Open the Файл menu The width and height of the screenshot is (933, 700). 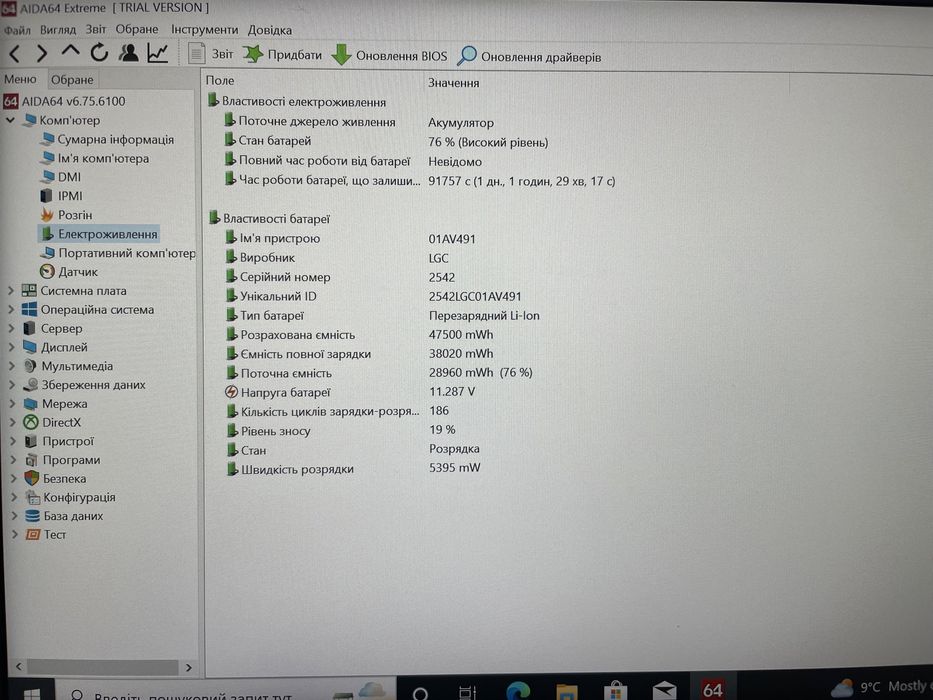click(x=17, y=29)
